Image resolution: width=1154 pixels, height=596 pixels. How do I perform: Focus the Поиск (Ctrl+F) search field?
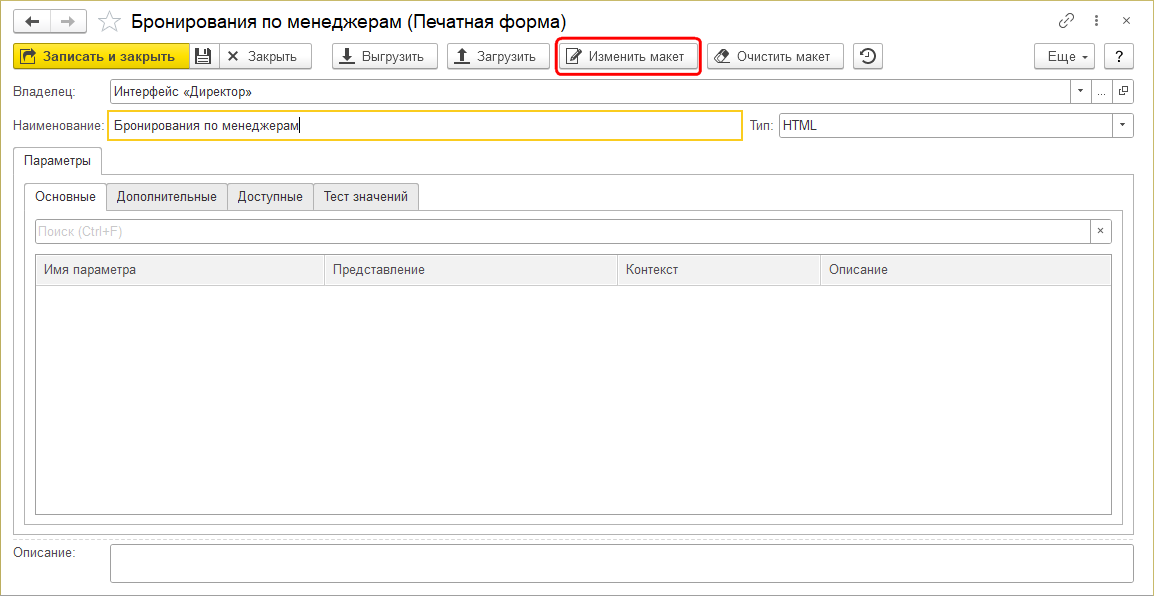pyautogui.click(x=562, y=231)
